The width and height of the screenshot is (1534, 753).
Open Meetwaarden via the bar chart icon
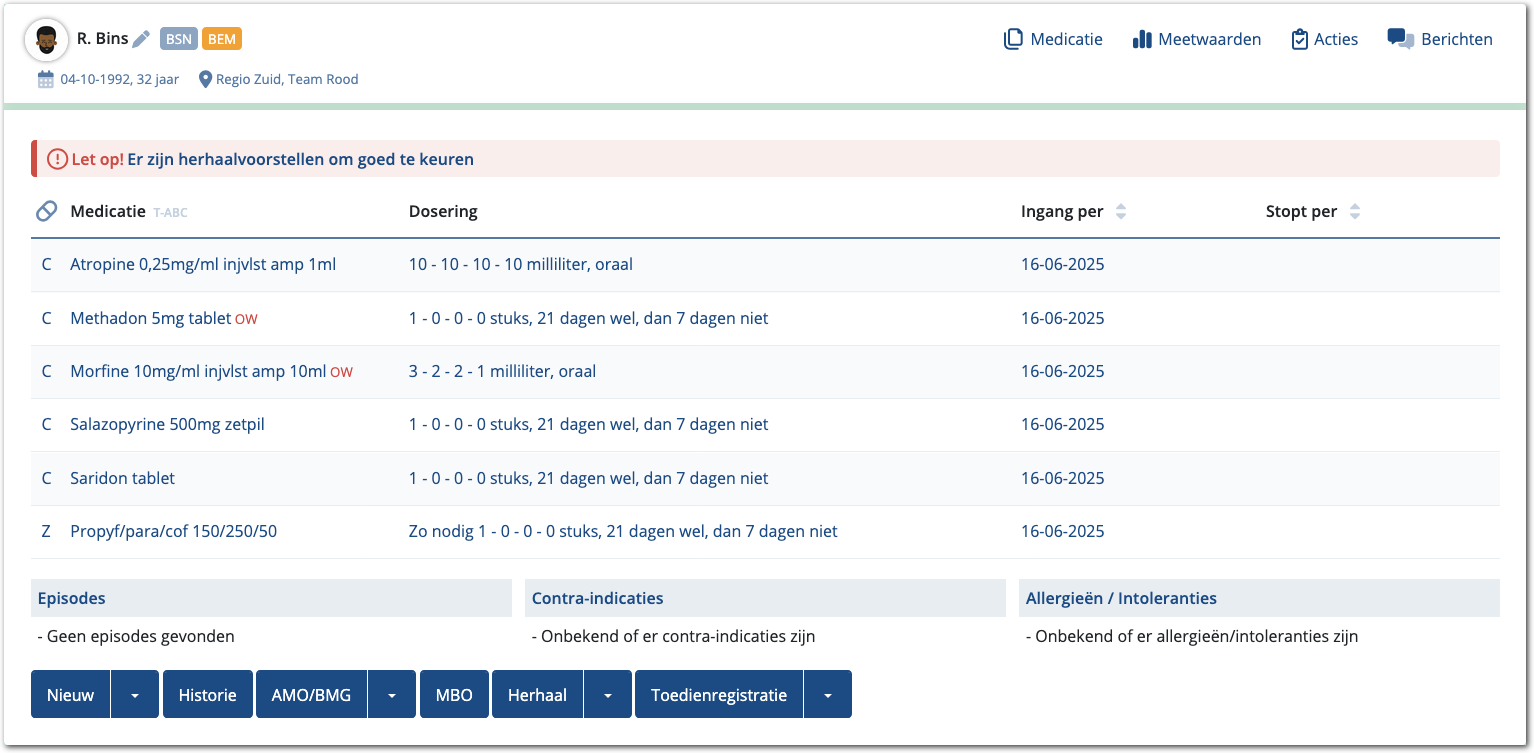pos(1142,39)
